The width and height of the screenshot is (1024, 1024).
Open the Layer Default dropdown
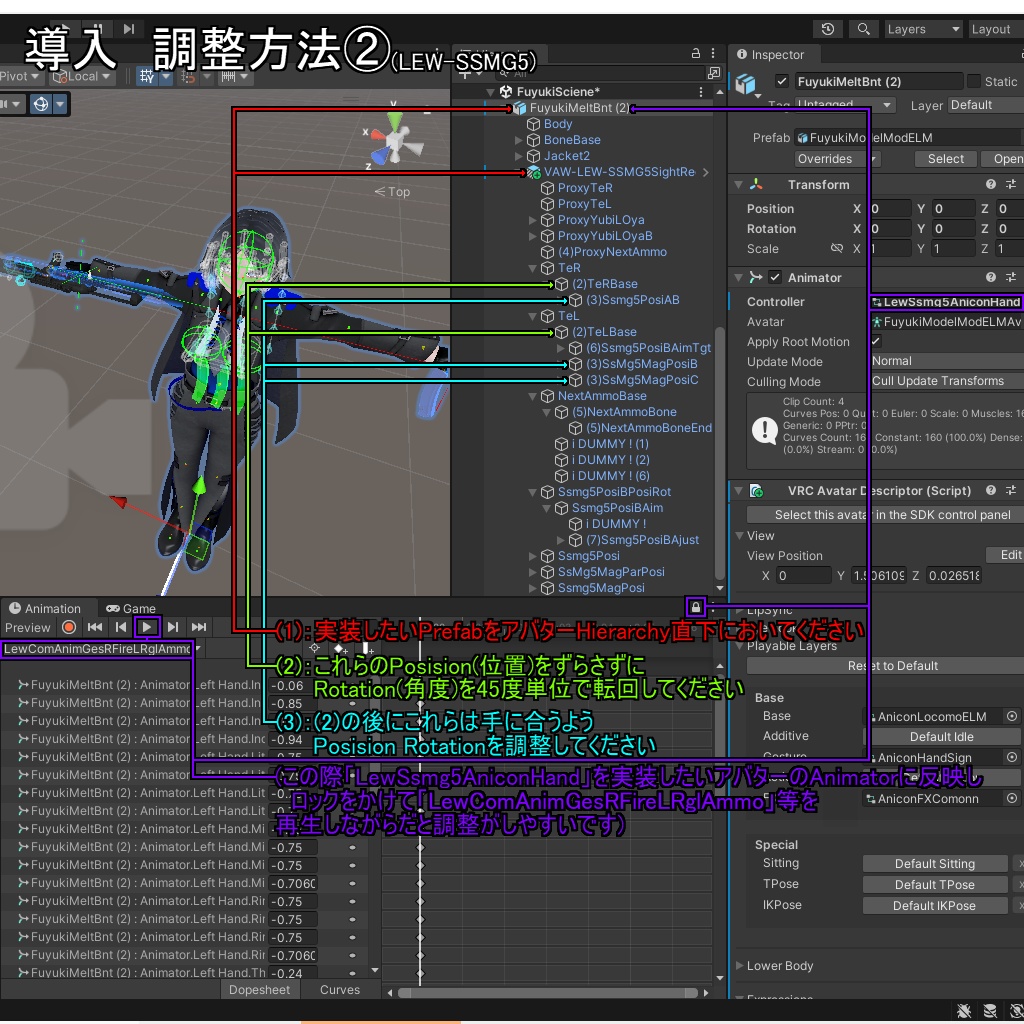click(985, 105)
